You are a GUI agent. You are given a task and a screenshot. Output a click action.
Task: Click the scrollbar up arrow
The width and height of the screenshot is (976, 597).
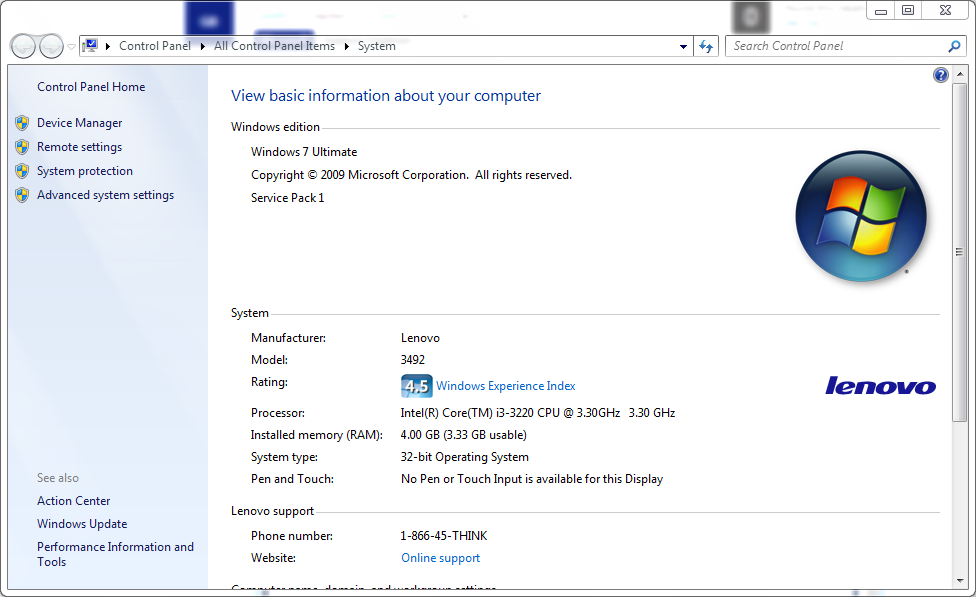pyautogui.click(x=959, y=74)
